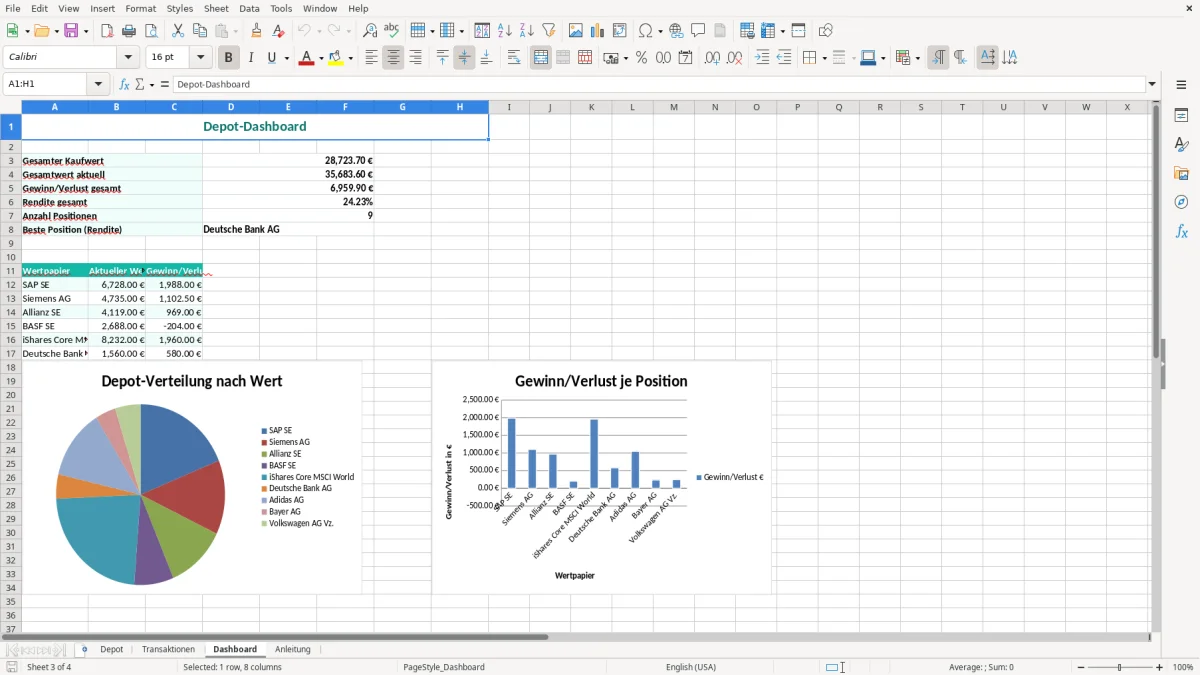Open the Sheet menu
This screenshot has width=1200, height=675.
click(x=216, y=8)
